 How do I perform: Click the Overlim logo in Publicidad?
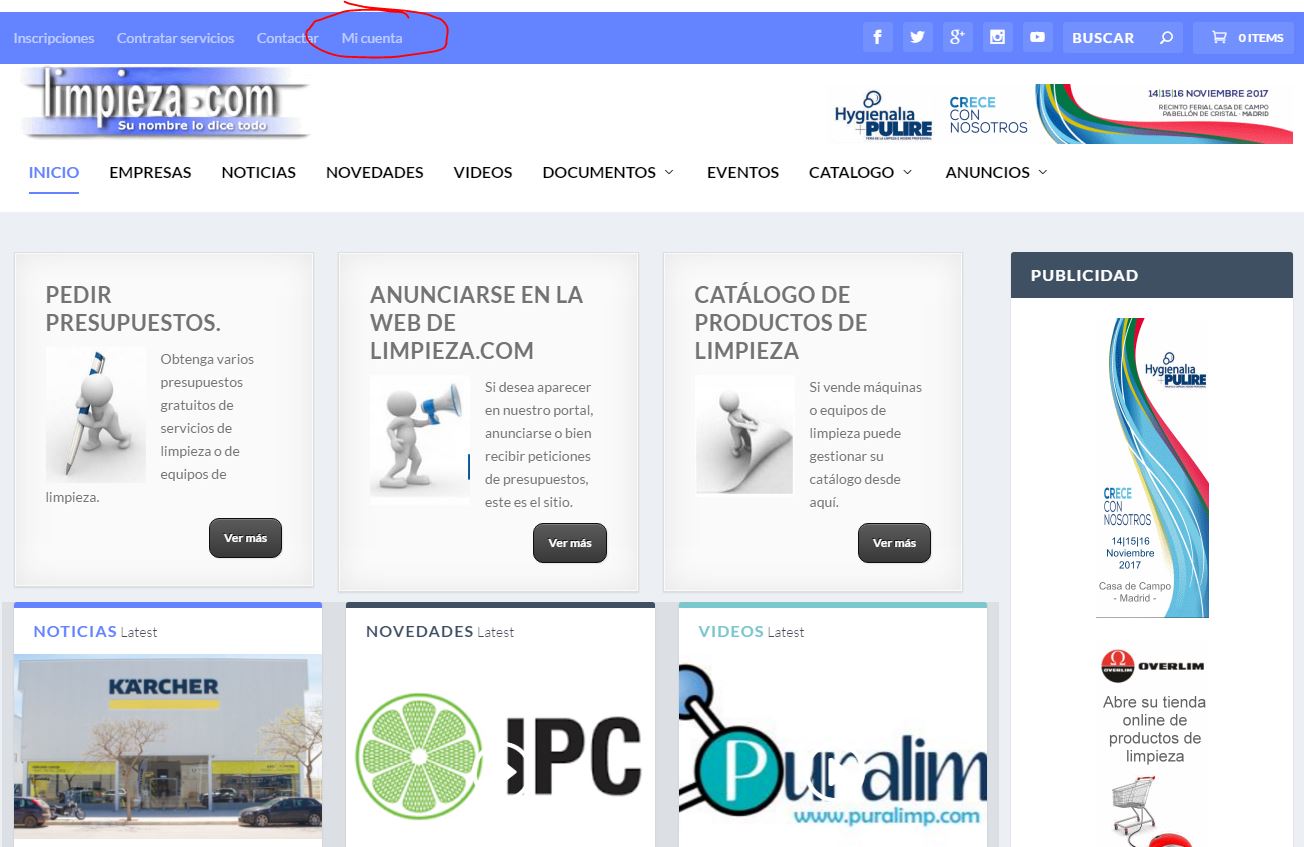click(x=1153, y=666)
